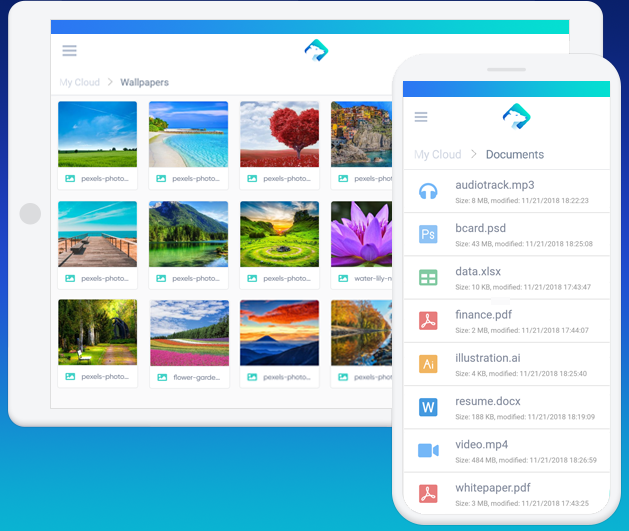Image resolution: width=629 pixels, height=531 pixels.
Task: Click the Photoshop icon for bcard.psd
Action: point(428,234)
